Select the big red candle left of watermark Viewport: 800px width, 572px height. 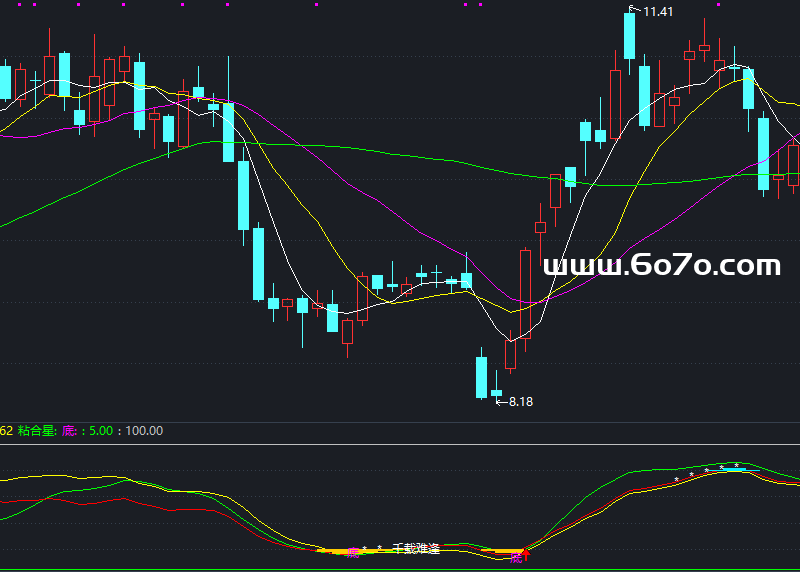pyautogui.click(x=525, y=294)
